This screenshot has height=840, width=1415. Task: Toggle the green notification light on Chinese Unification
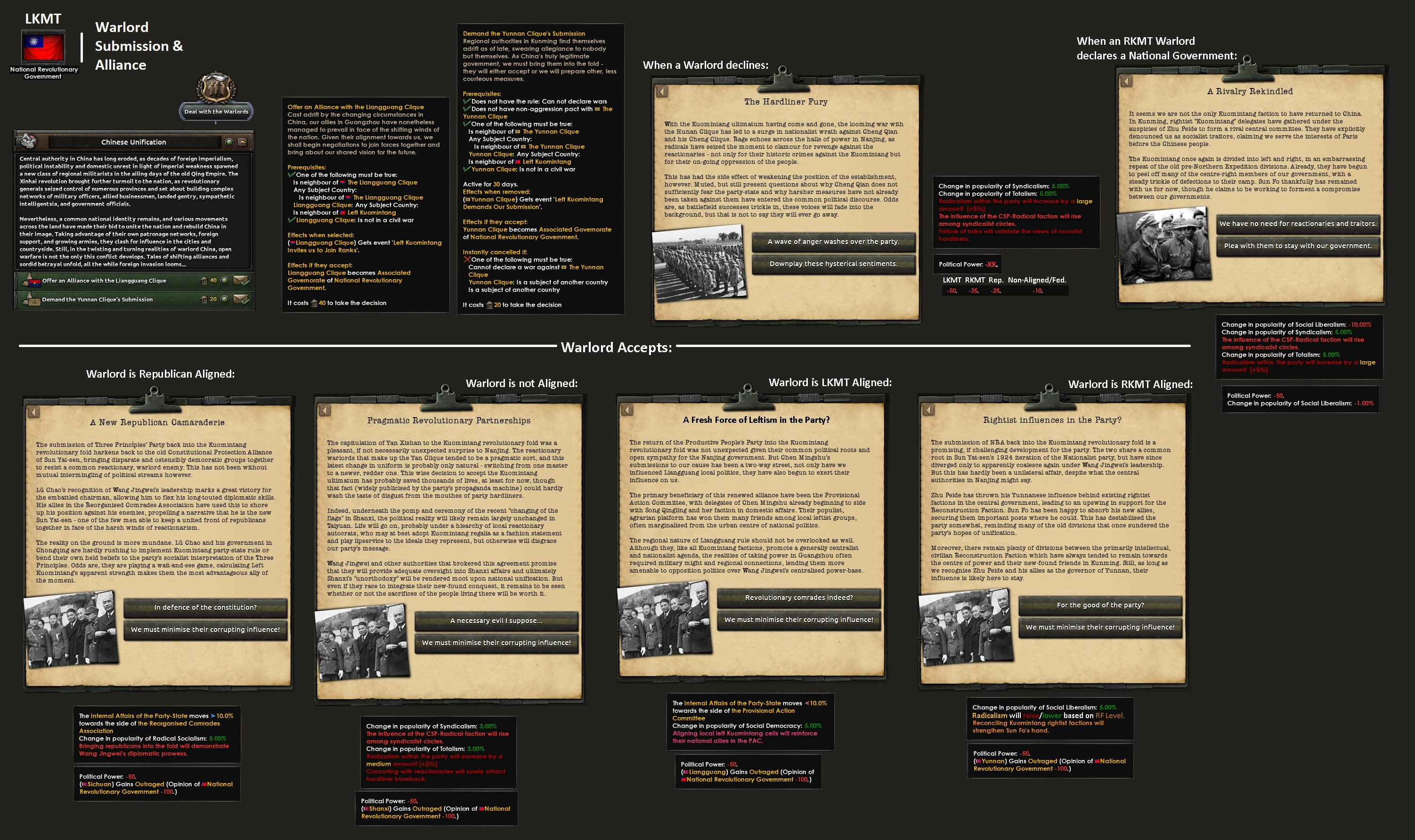tap(229, 142)
